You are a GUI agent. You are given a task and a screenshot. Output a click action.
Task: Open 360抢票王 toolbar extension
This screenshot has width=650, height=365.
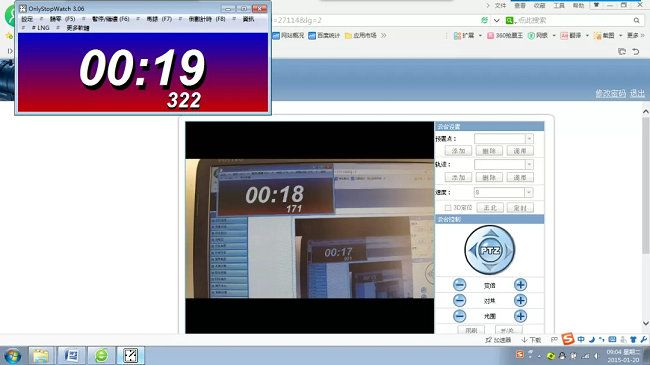click(x=504, y=36)
